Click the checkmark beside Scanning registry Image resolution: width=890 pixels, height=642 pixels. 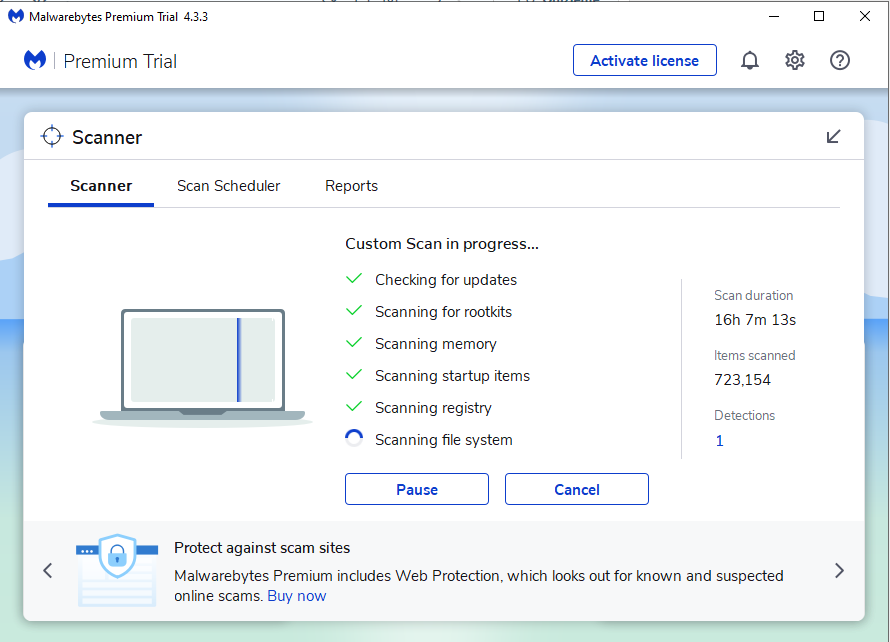pos(354,406)
